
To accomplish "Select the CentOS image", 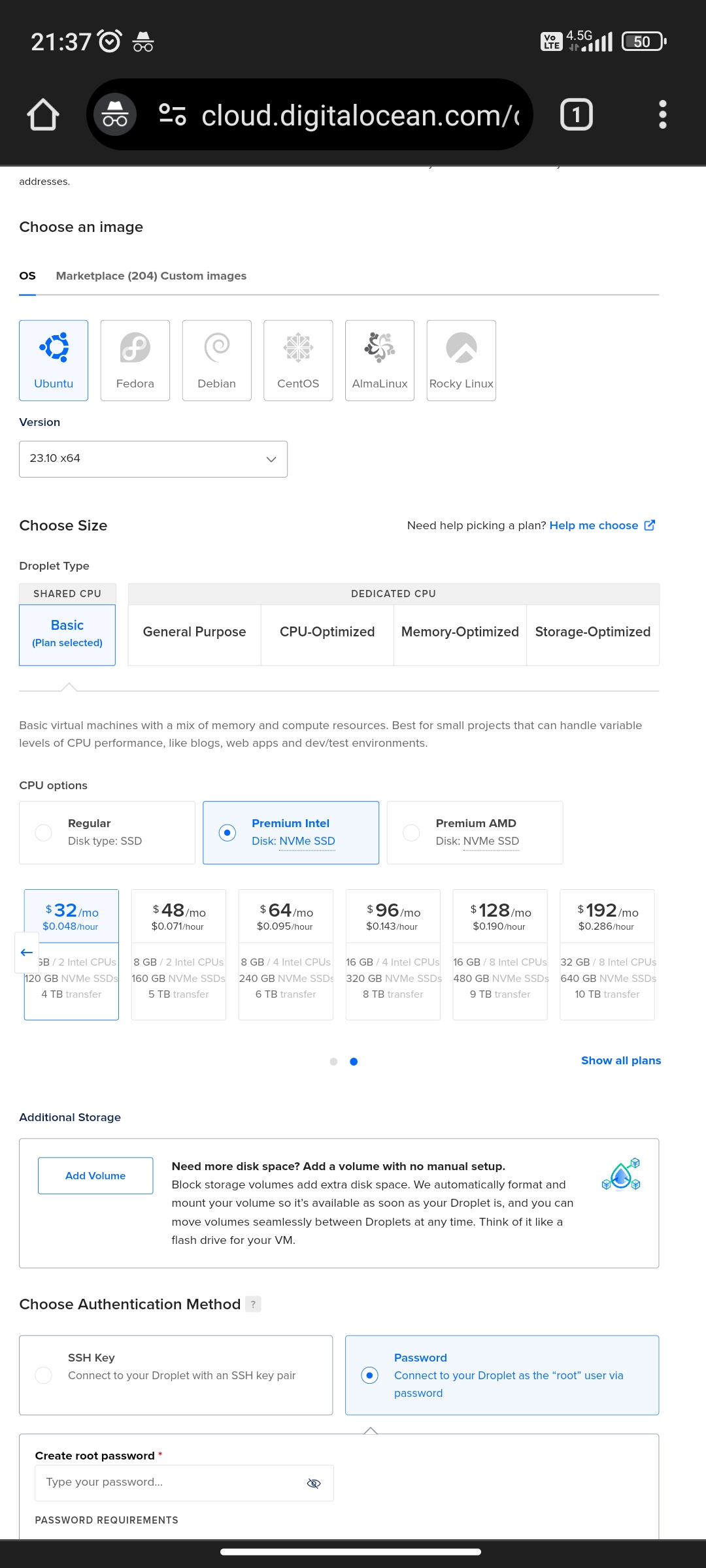I will pyautogui.click(x=298, y=361).
